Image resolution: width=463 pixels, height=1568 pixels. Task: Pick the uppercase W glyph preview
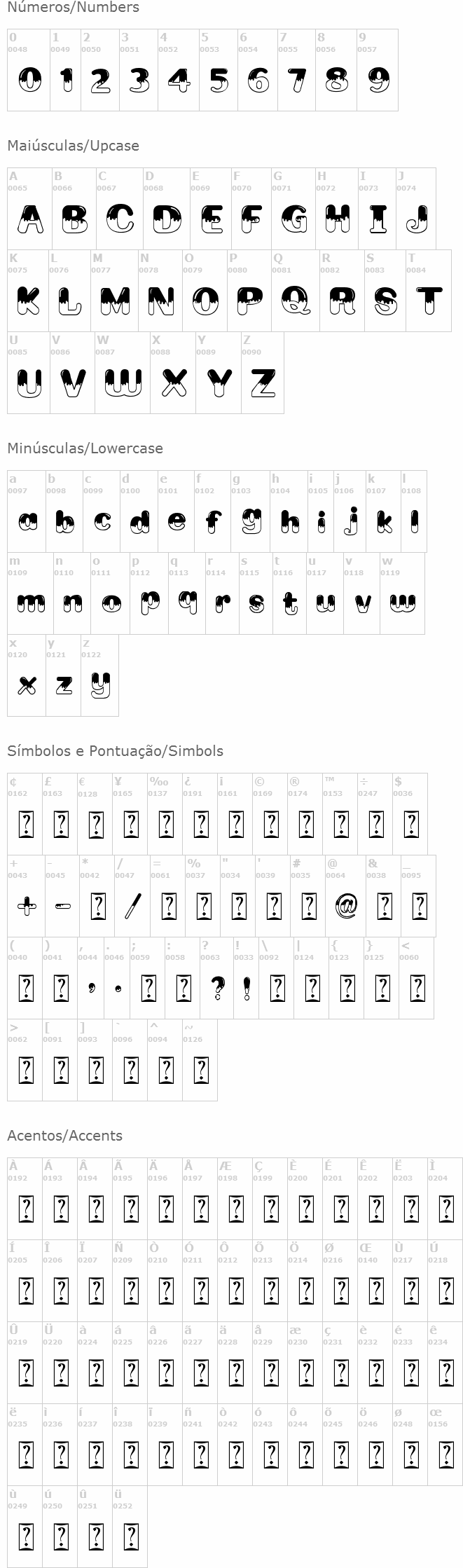[123, 383]
